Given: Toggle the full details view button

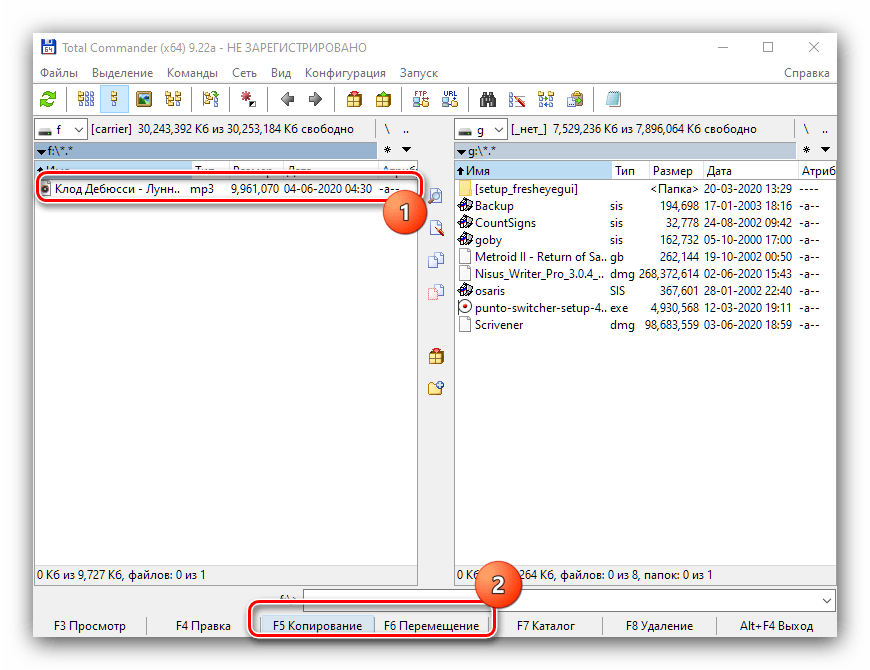Looking at the screenshot, I should (115, 99).
